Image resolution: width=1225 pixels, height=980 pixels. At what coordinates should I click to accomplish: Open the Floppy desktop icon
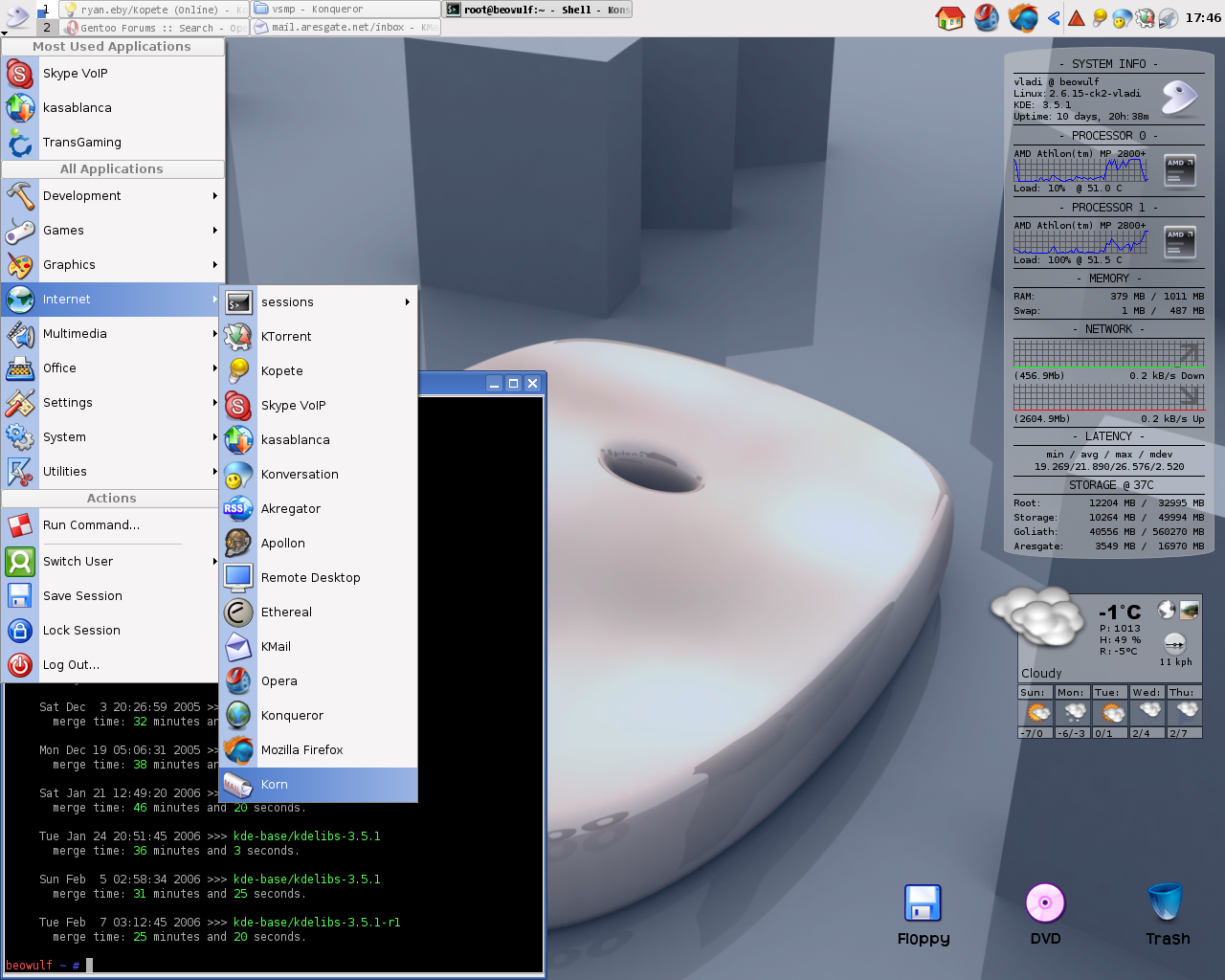(924, 916)
